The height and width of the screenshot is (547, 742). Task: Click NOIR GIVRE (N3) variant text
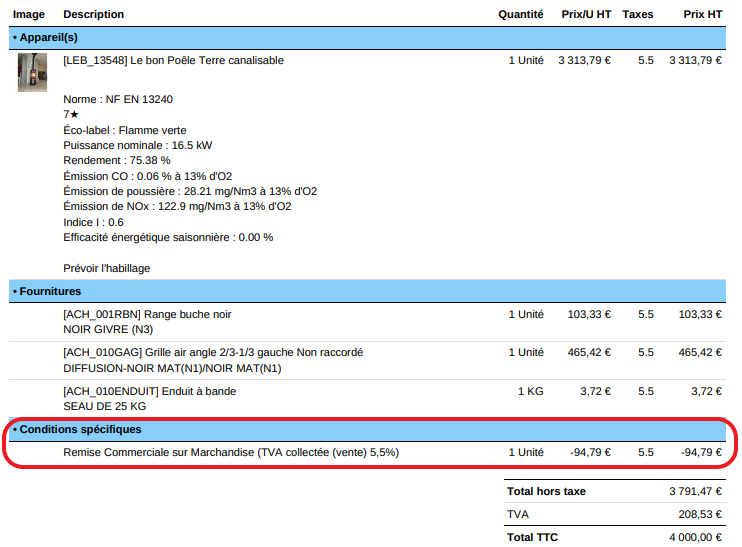point(108,329)
